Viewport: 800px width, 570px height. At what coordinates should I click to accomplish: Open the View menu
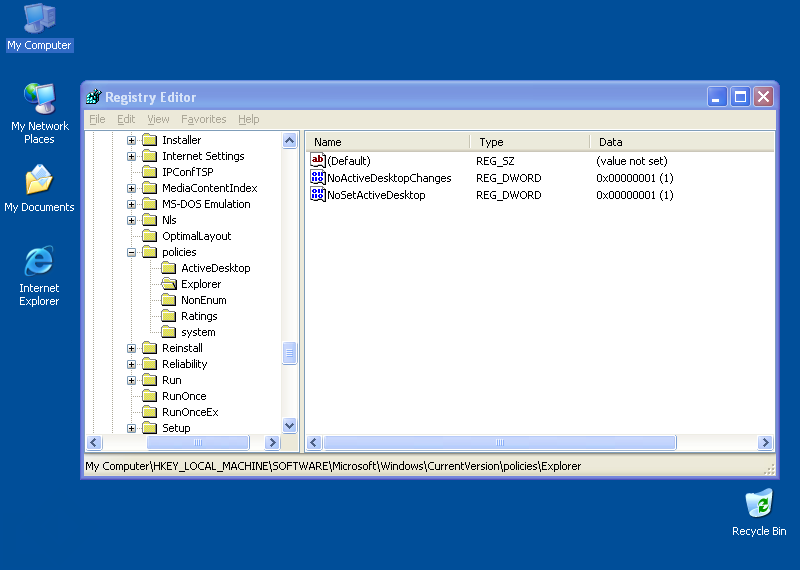pyautogui.click(x=158, y=119)
